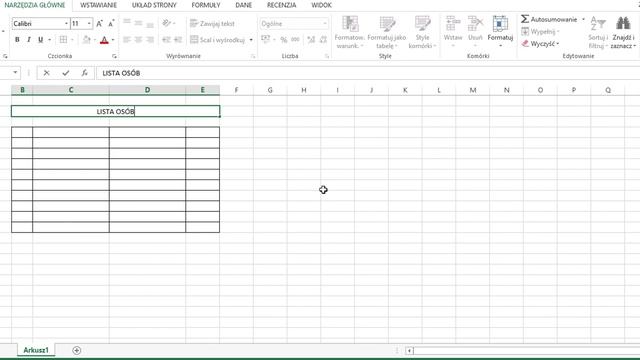Image resolution: width=640 pixels, height=360 pixels.
Task: Select the Arkusz1 sheet tab
Action: click(36, 350)
